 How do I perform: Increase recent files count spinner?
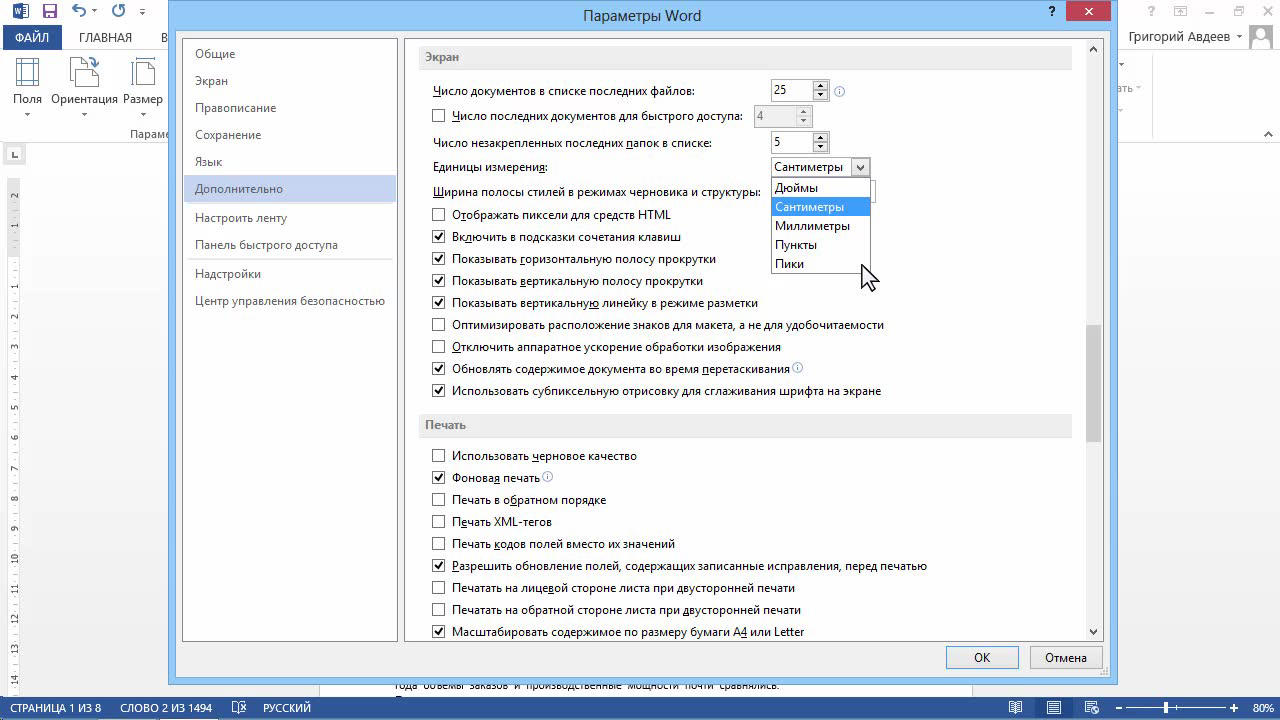820,85
